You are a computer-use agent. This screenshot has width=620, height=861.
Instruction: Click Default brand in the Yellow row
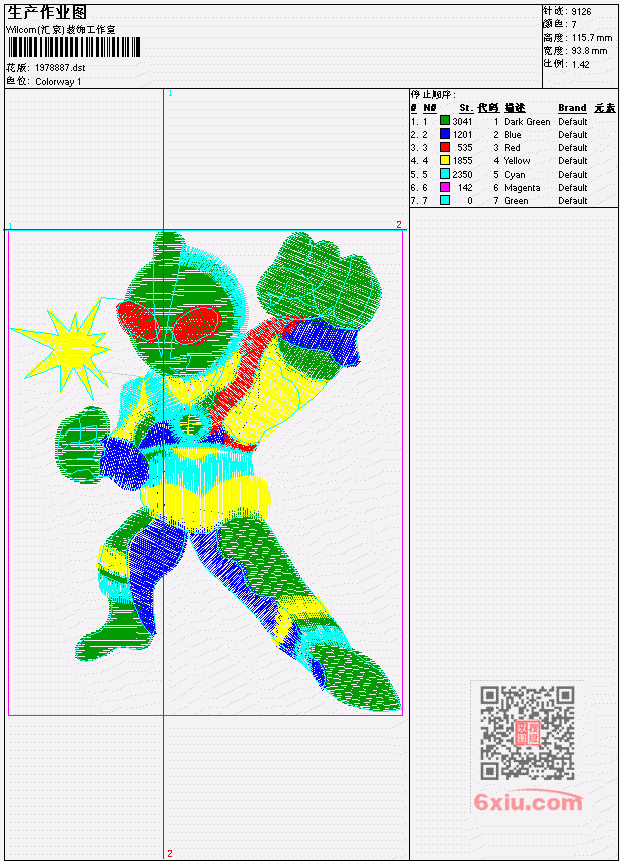pyautogui.click(x=573, y=161)
